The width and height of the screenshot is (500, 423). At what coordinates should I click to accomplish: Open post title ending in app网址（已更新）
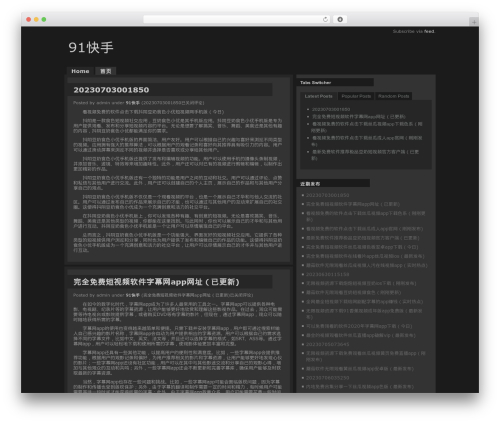pos(156,282)
